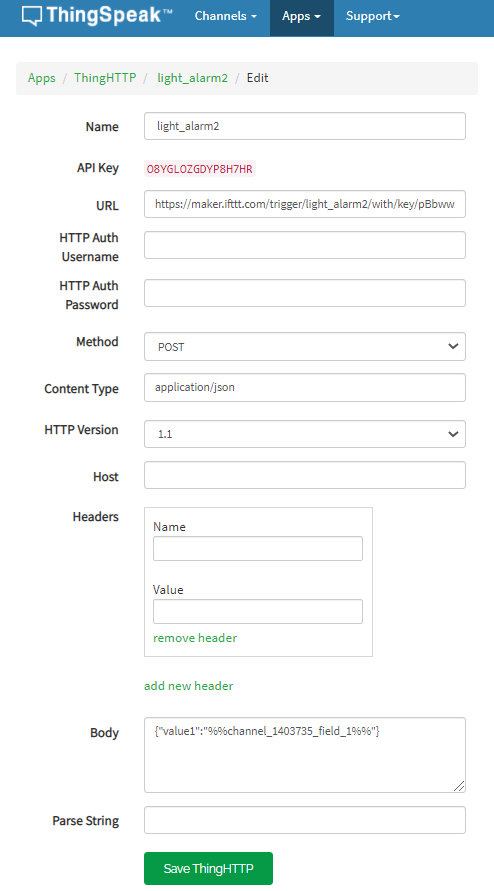
Task: Edit the Content Type field
Action: (305, 388)
